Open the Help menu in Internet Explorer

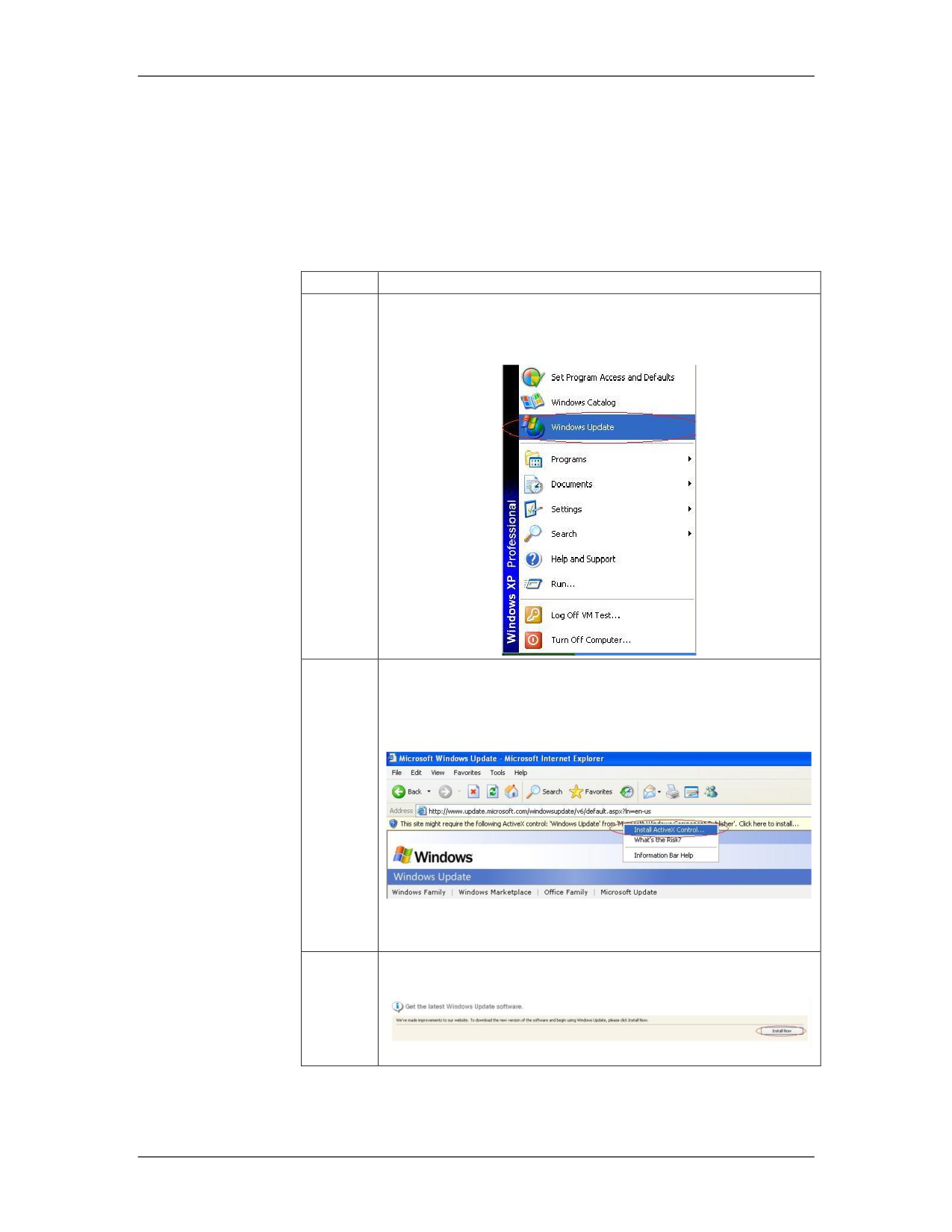click(x=520, y=773)
